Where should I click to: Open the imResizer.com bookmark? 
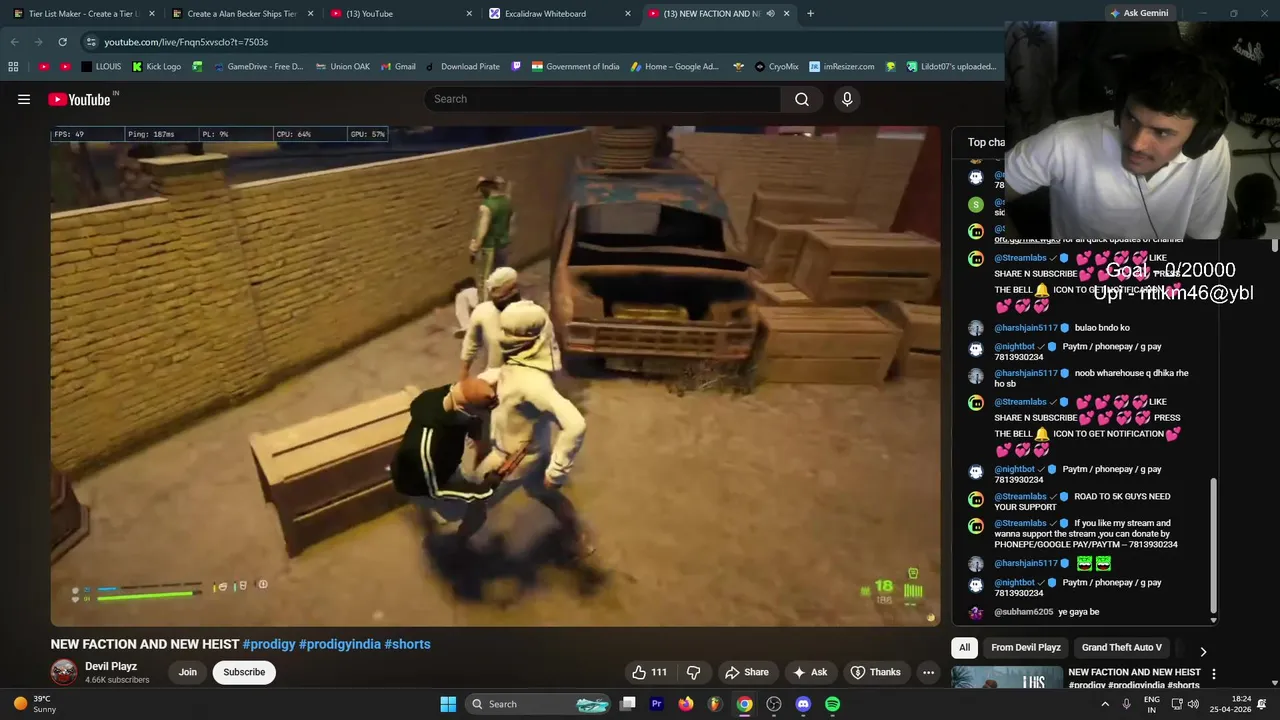point(841,67)
